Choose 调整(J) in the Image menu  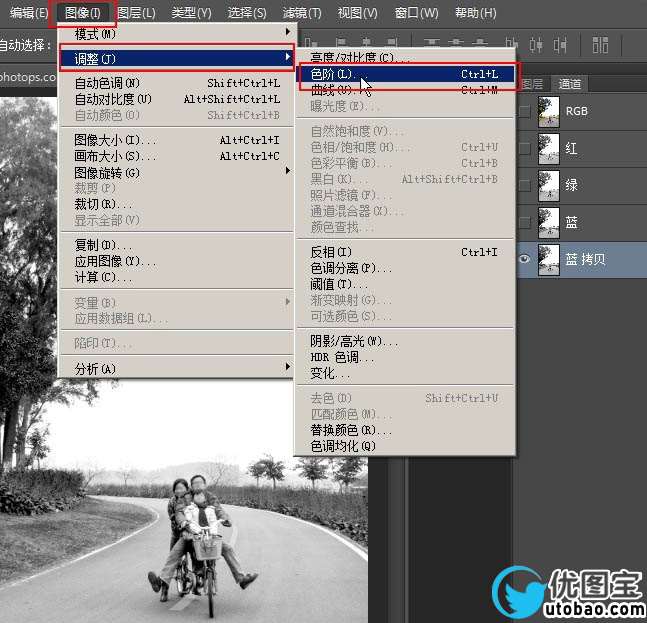(x=176, y=59)
